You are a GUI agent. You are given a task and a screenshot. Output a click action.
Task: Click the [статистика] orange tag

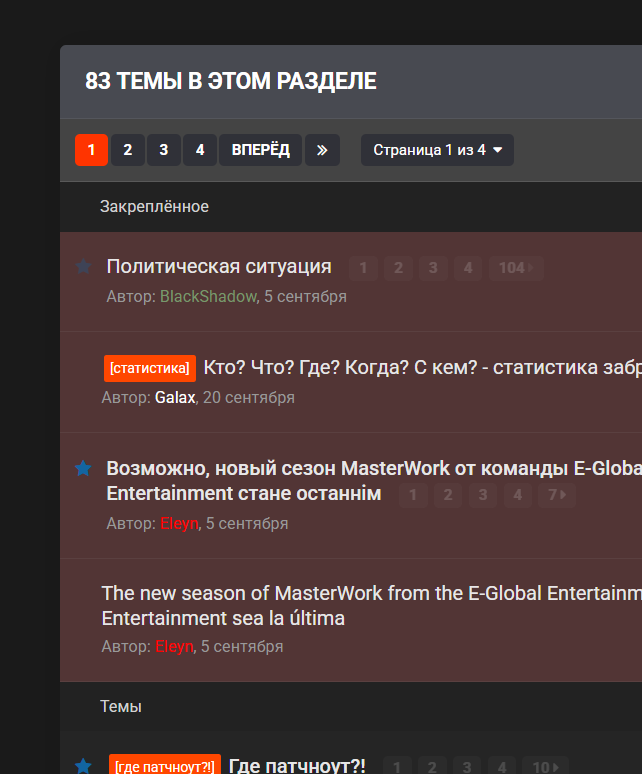click(149, 368)
